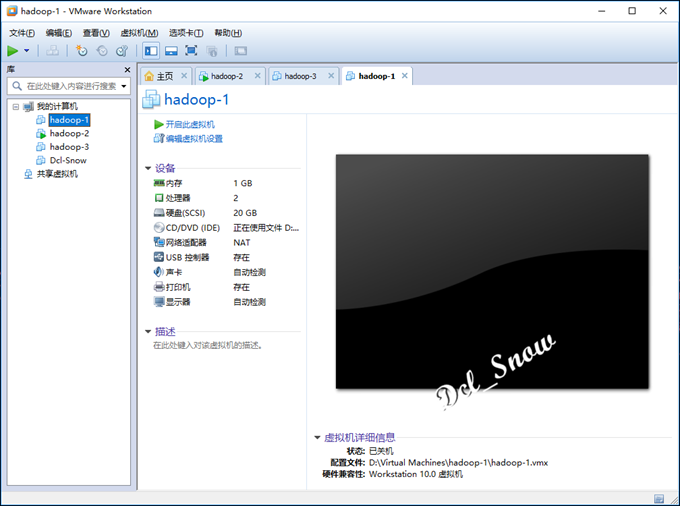Click the 内存 device row
The width and height of the screenshot is (680, 506).
226,183
